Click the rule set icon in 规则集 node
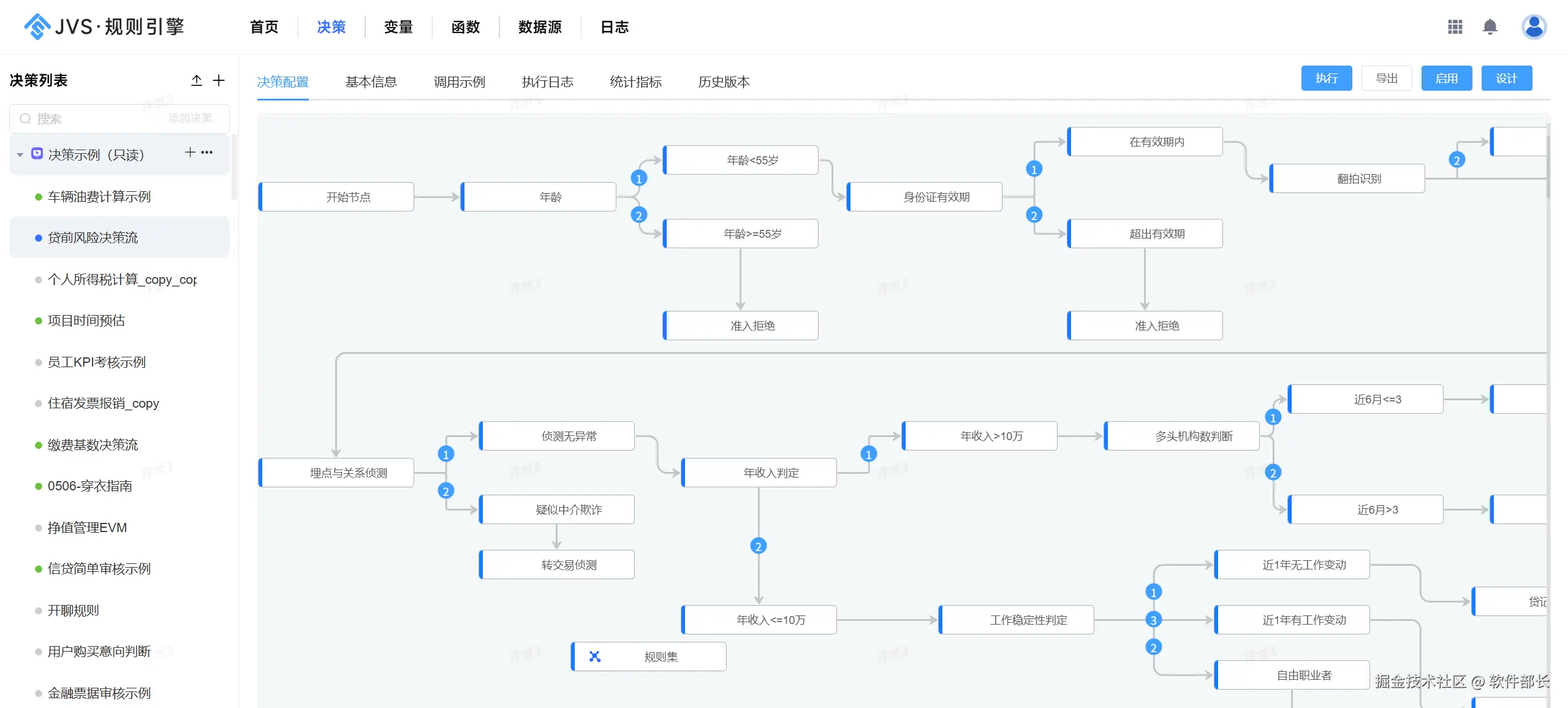This screenshot has height=708, width=1568. click(x=594, y=657)
